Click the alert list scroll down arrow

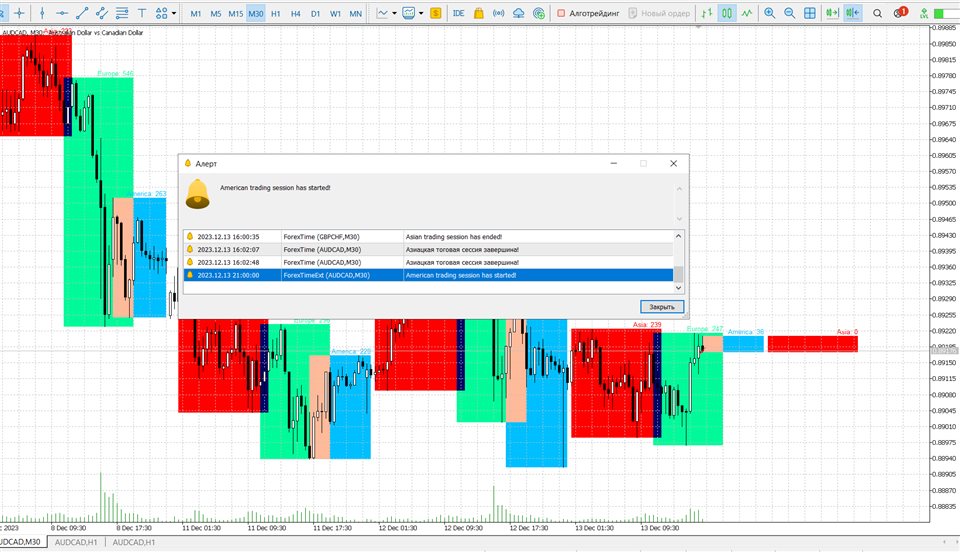tap(678, 288)
